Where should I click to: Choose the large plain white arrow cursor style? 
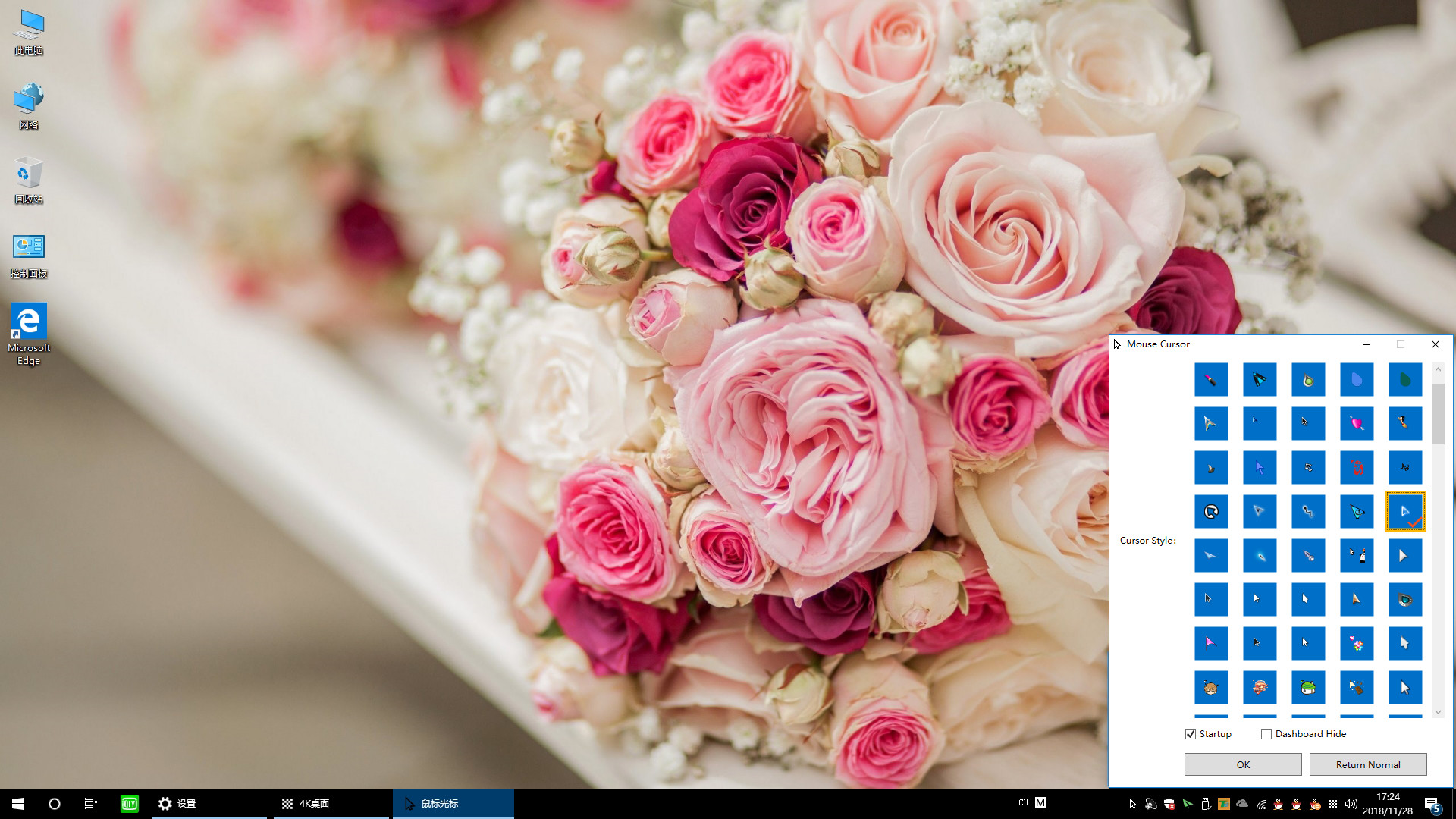point(1405,555)
